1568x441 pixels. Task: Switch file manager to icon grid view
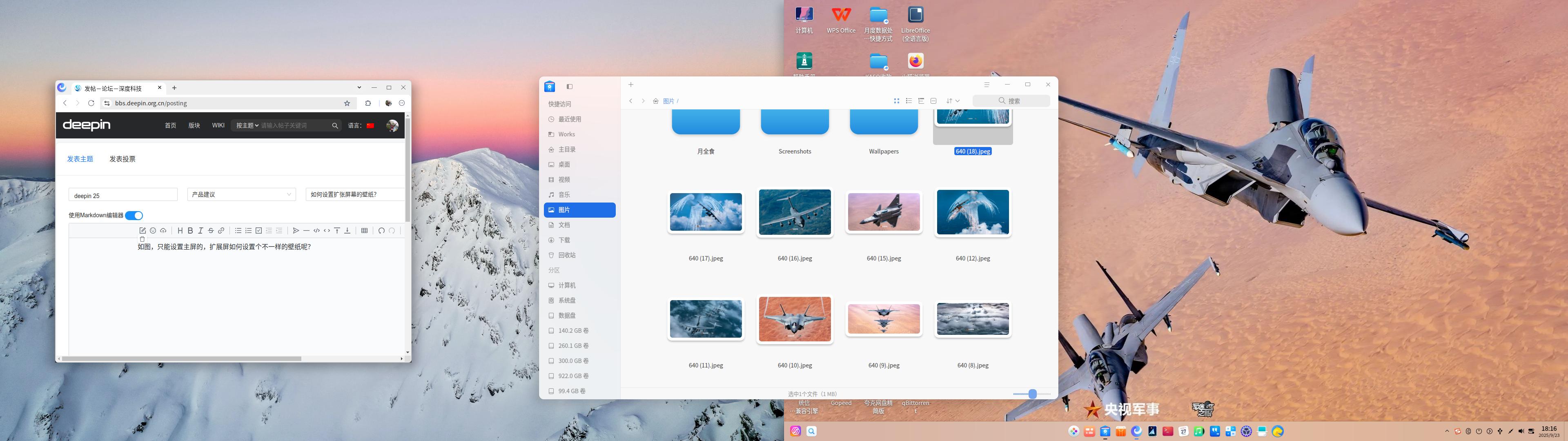pos(897,101)
